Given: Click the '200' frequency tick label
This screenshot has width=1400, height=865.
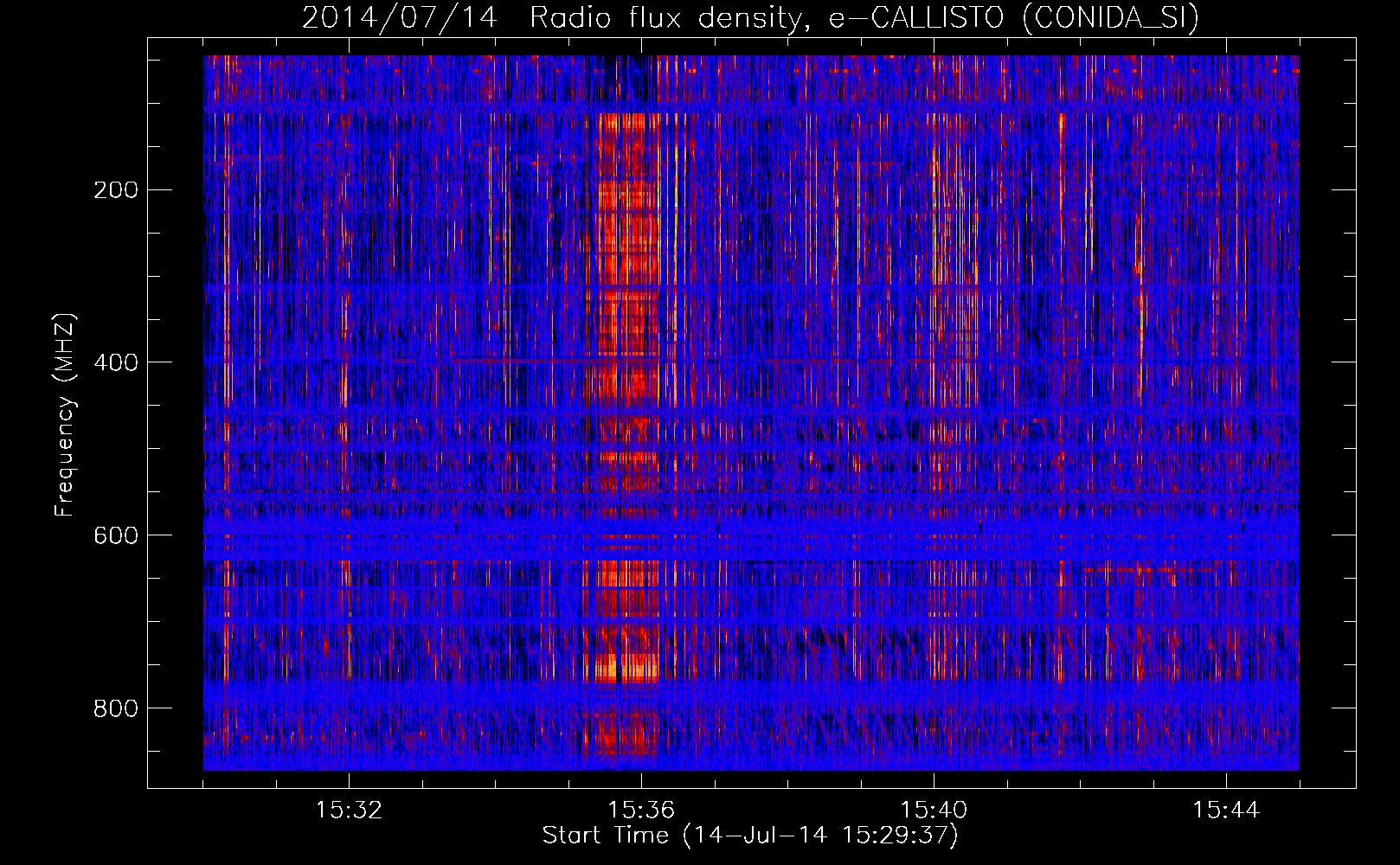Looking at the screenshot, I should pyautogui.click(x=115, y=189).
